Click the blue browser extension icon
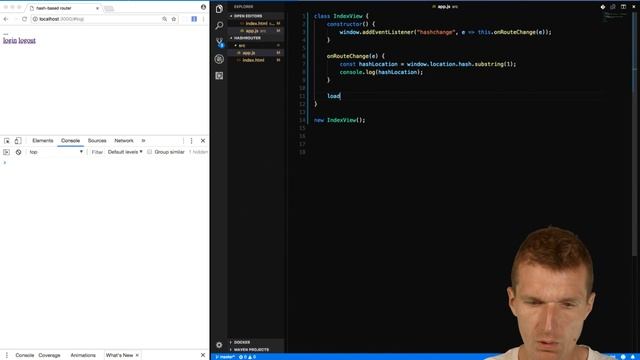Image resolution: width=640 pixels, height=360 pixels. (x=194, y=19)
